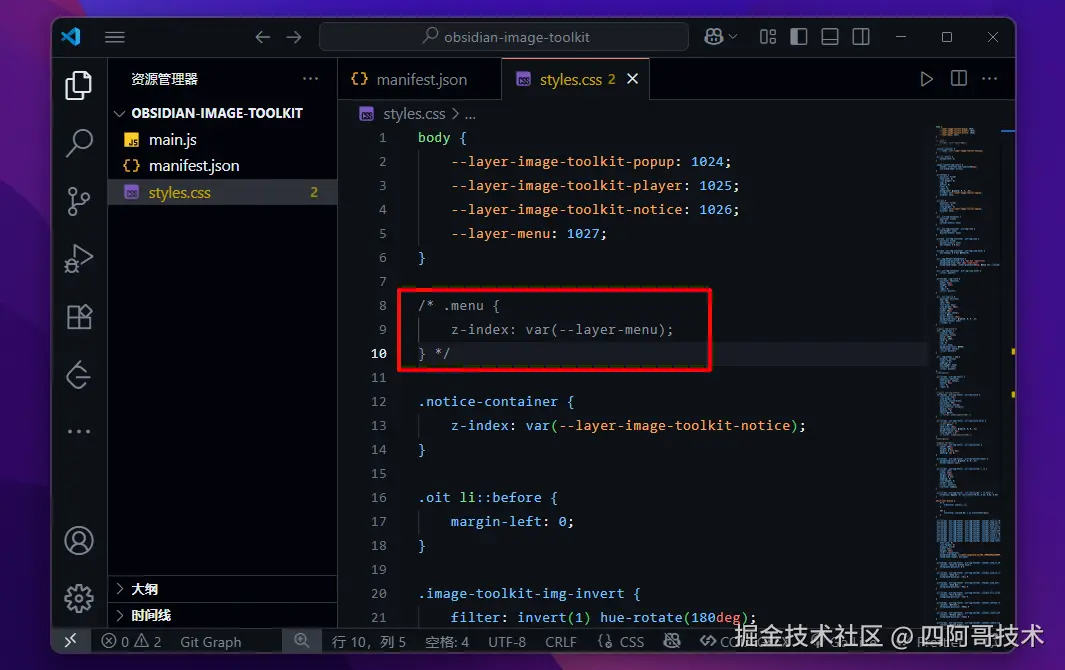This screenshot has height=670, width=1065.
Task: Toggle the bottom panel
Action: 830,37
